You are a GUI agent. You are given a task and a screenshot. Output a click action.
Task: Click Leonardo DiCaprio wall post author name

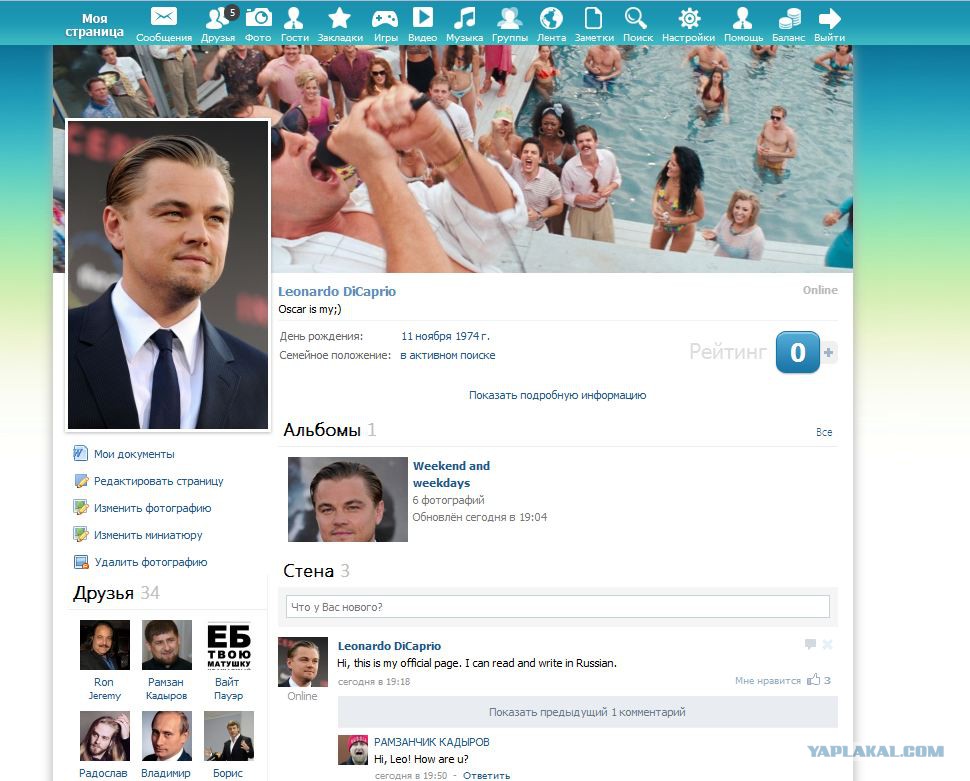[x=389, y=645]
